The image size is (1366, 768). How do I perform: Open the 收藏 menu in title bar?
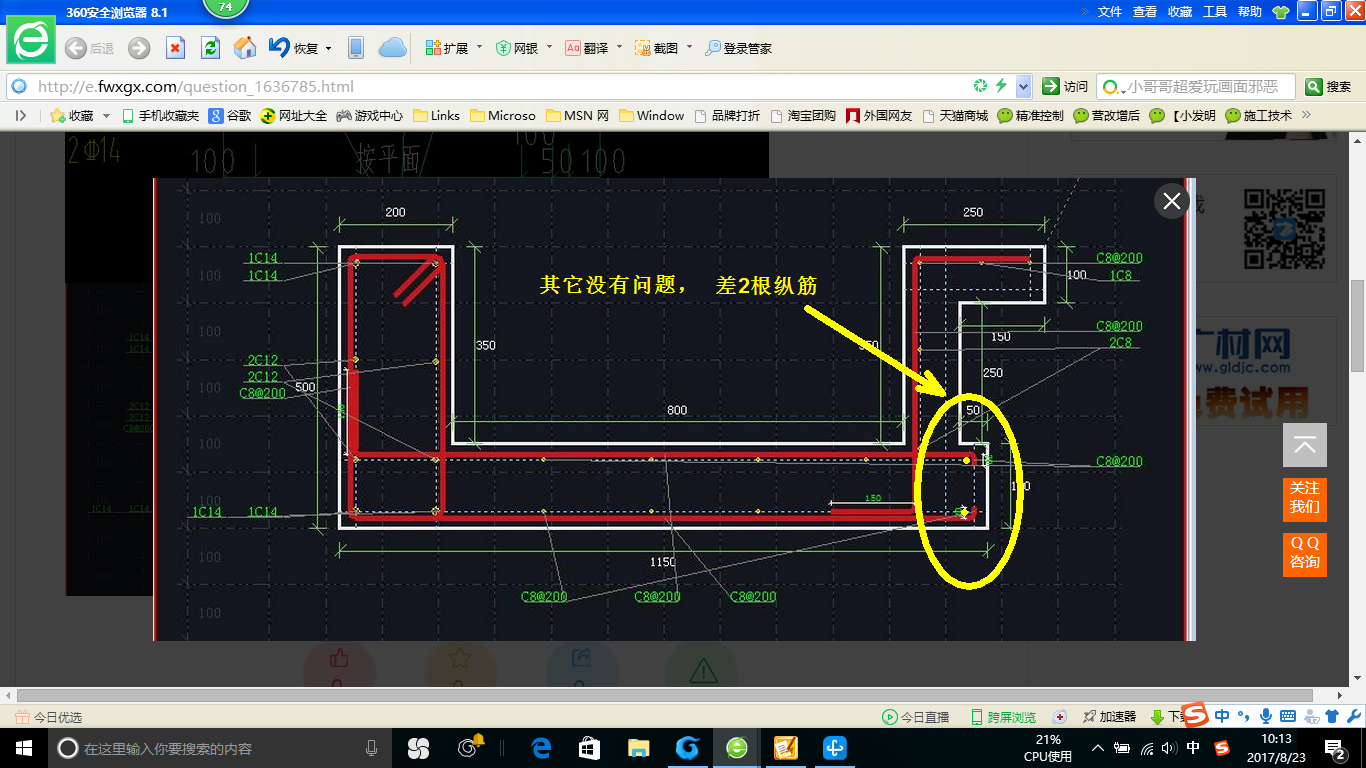pyautogui.click(x=1180, y=12)
